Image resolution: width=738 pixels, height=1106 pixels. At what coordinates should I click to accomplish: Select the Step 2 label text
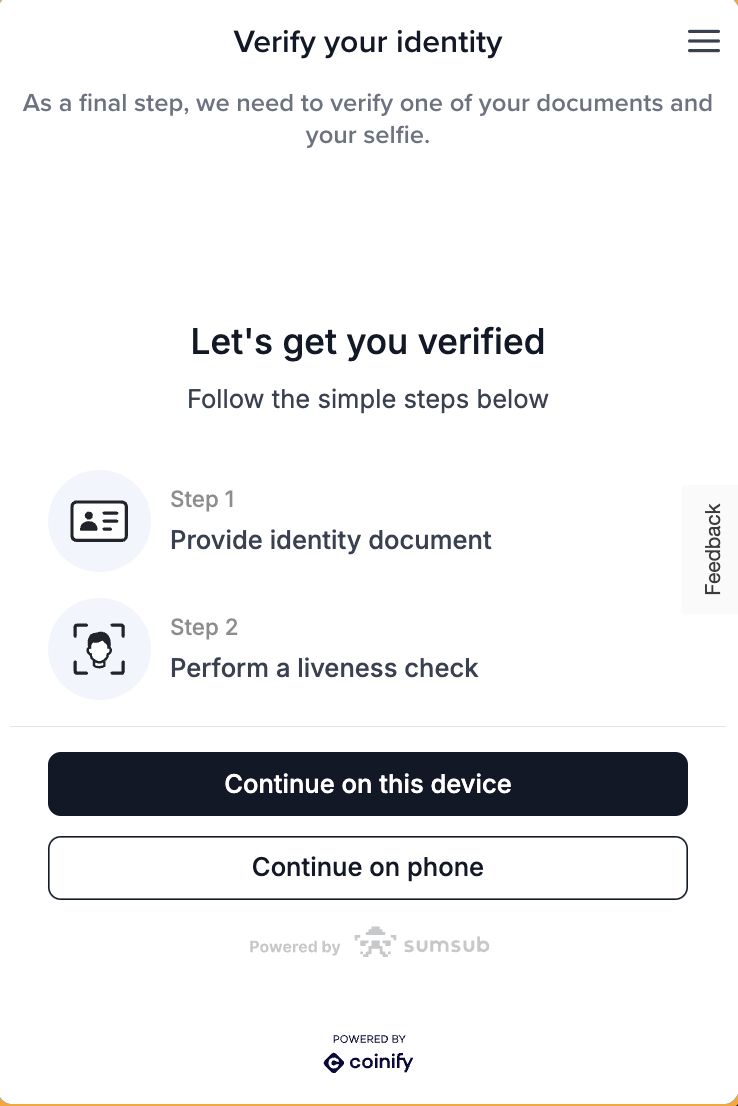204,627
